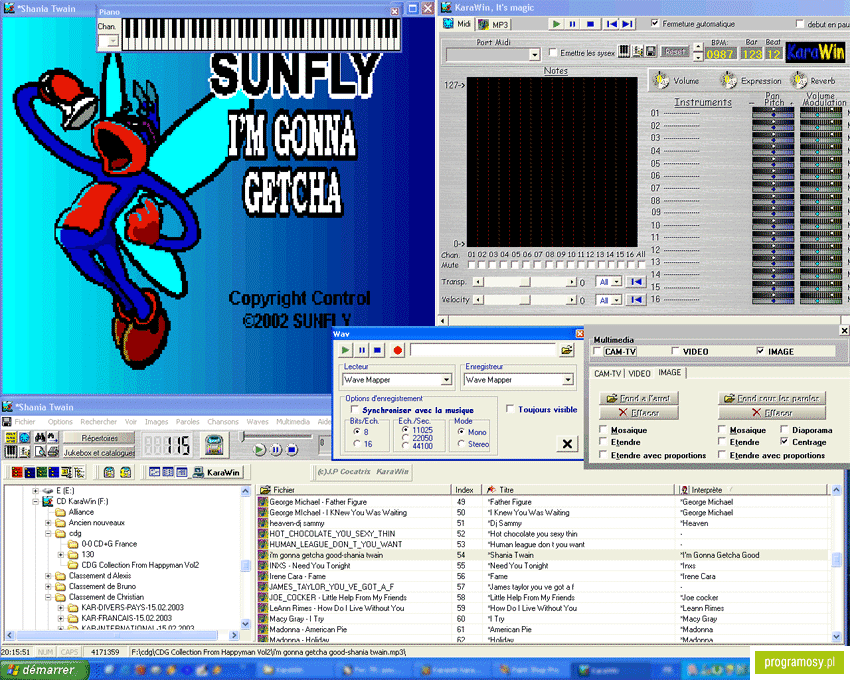Open the Chan. dropdown in Piano window
850x680 pixels.
click(113, 41)
